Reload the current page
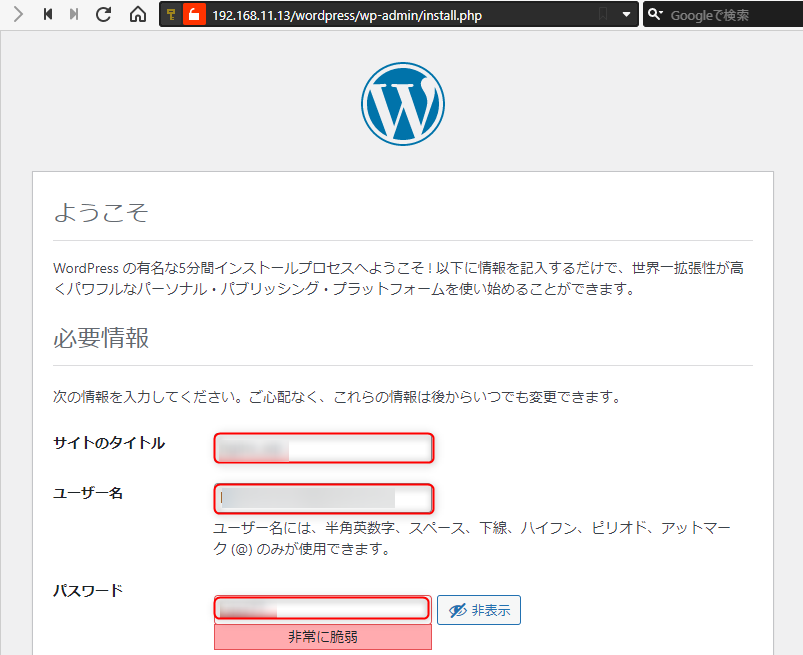Screen dimensions: 803x655 click(103, 15)
